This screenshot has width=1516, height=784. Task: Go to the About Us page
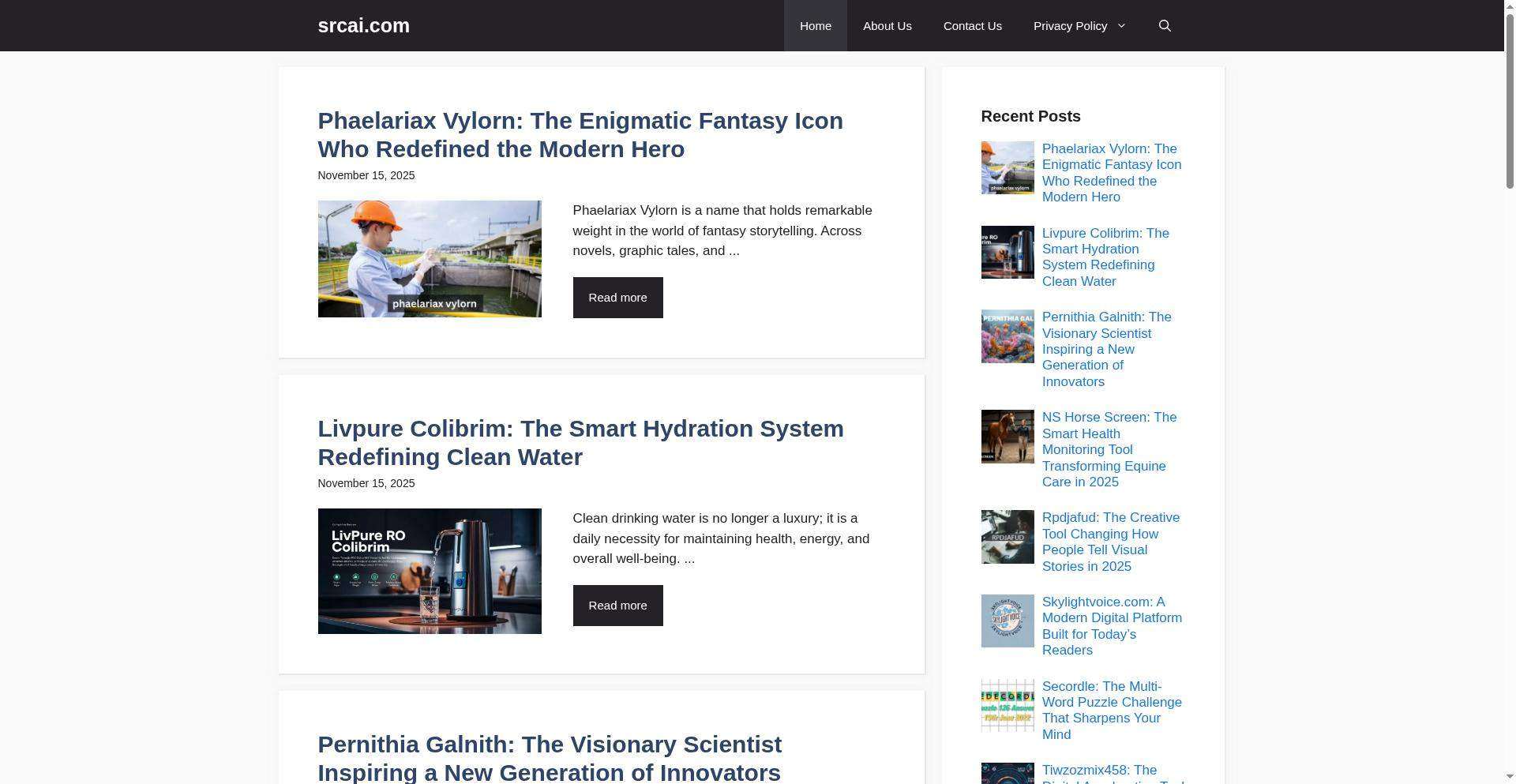[887, 26]
